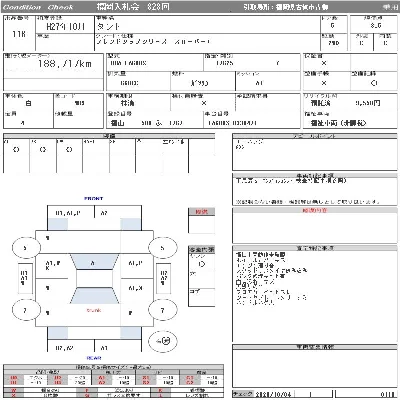The height and width of the screenshot is (400, 400).
Task: Click the shaded windshield area marked A
Action: coord(94,262)
